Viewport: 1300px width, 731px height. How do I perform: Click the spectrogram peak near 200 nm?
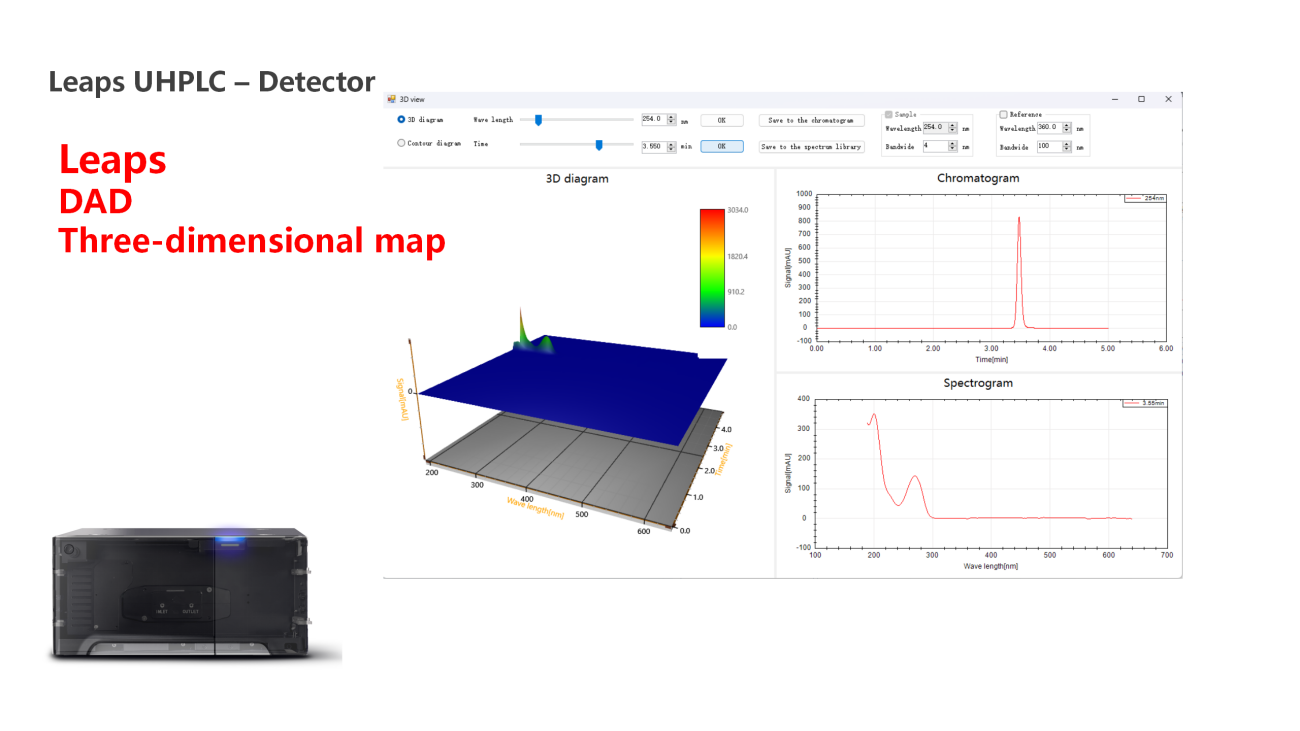pyautogui.click(x=874, y=415)
